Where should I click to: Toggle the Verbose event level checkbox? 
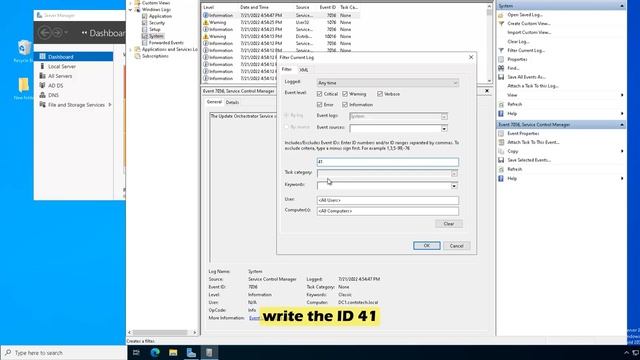380,94
